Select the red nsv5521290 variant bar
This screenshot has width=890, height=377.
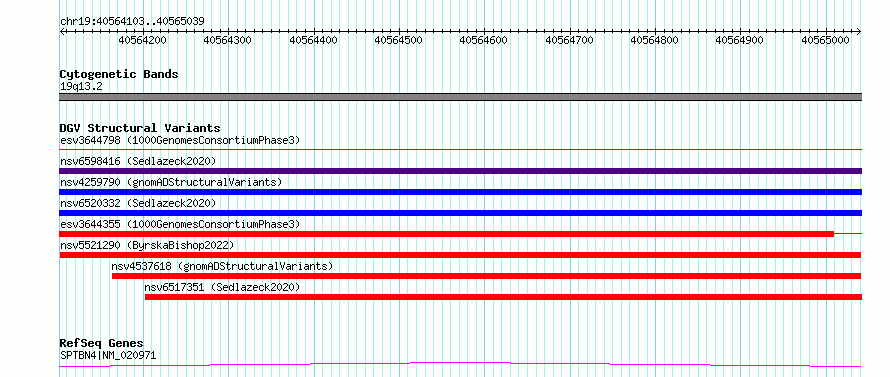(460, 255)
